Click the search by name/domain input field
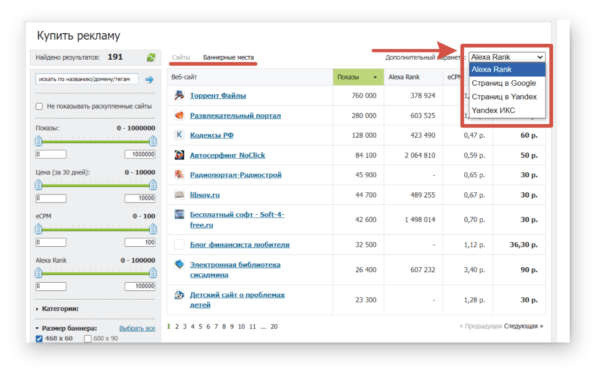The image size is (600, 376). tap(87, 79)
